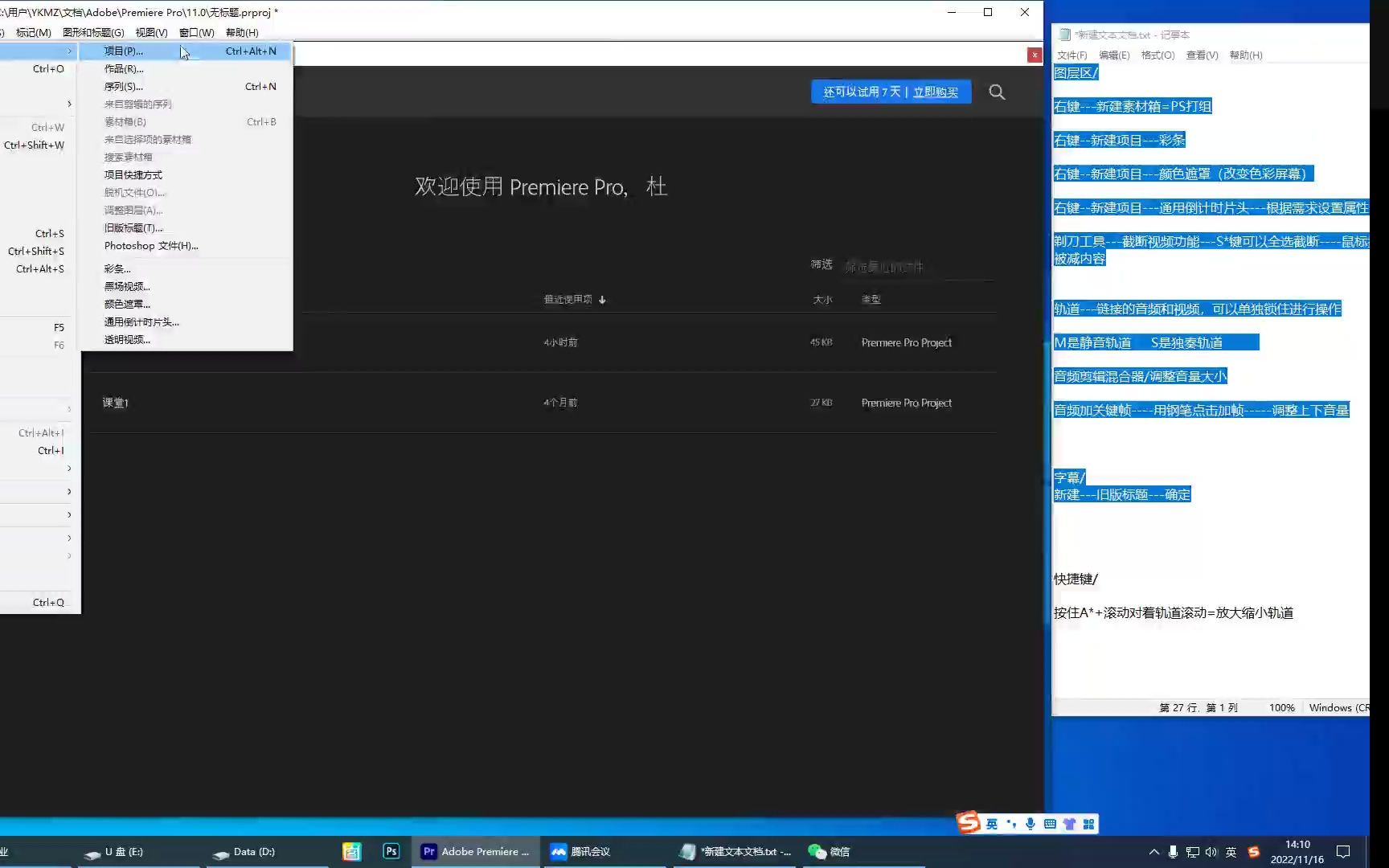1389x868 pixels.
Task: Click the filter recent files input field
Action: 918,267
